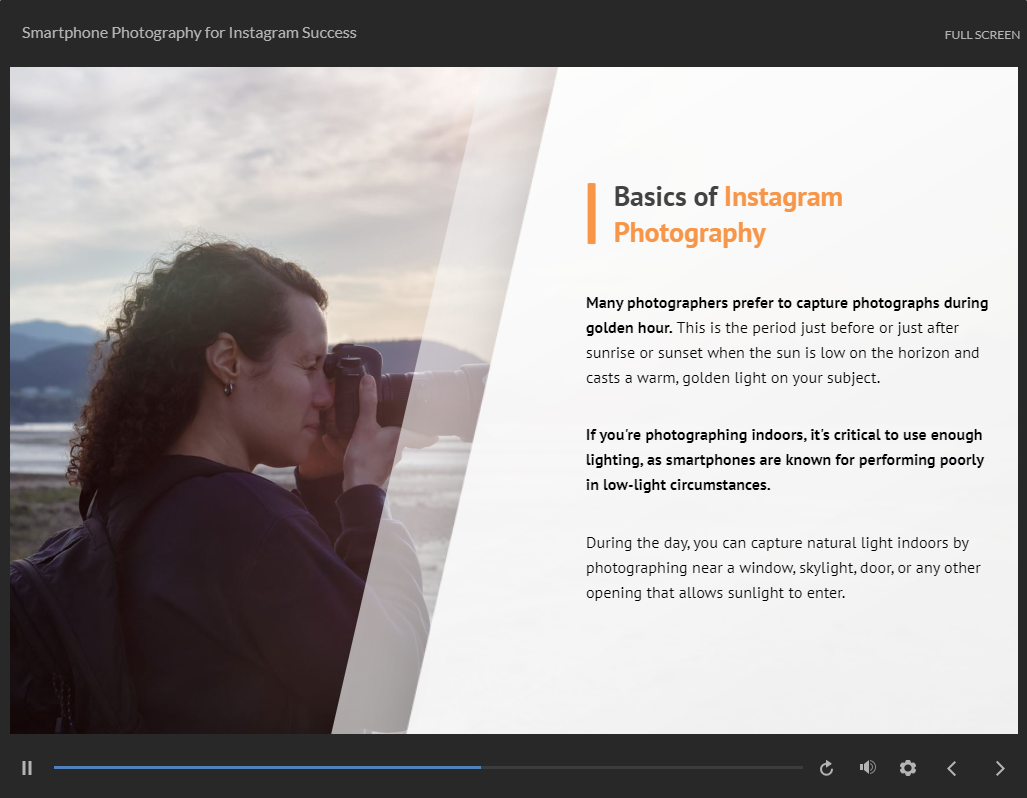
Task: Enter FULL SCREEN mode
Action: (982, 35)
